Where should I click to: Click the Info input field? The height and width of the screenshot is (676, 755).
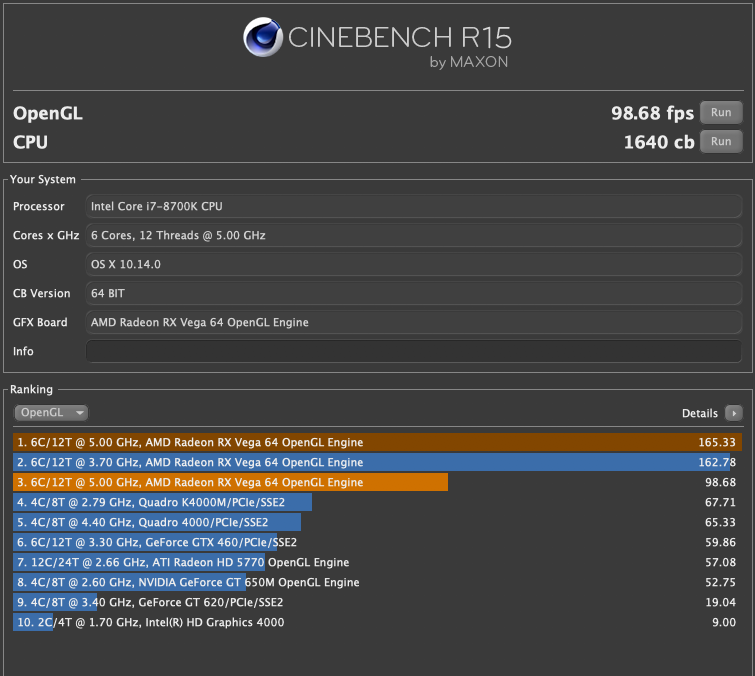pos(414,351)
